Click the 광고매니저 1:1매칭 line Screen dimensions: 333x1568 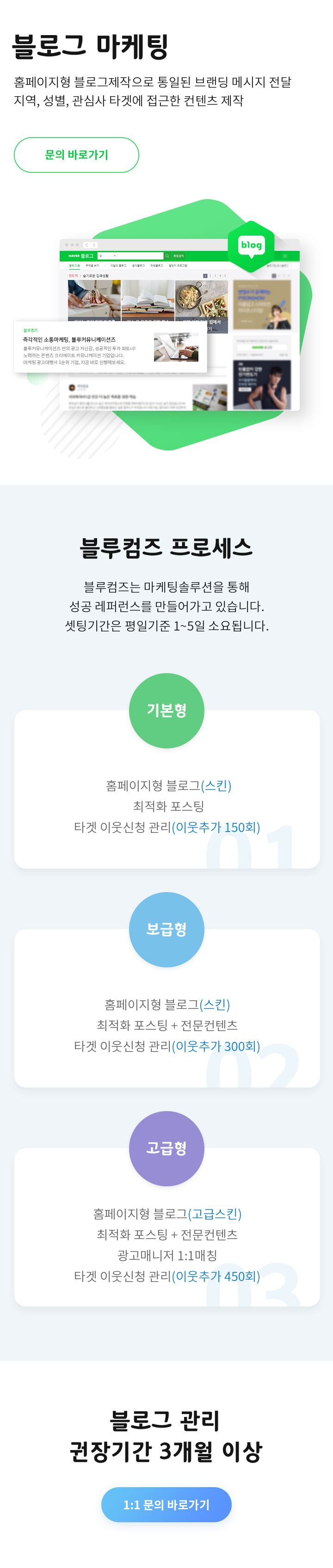coord(166,1255)
